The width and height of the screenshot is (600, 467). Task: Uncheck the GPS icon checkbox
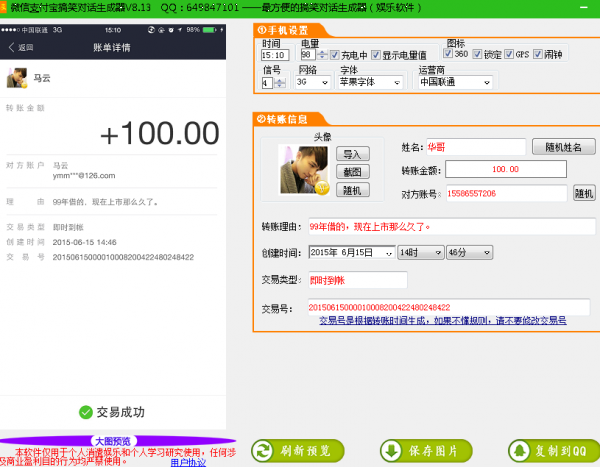click(509, 54)
